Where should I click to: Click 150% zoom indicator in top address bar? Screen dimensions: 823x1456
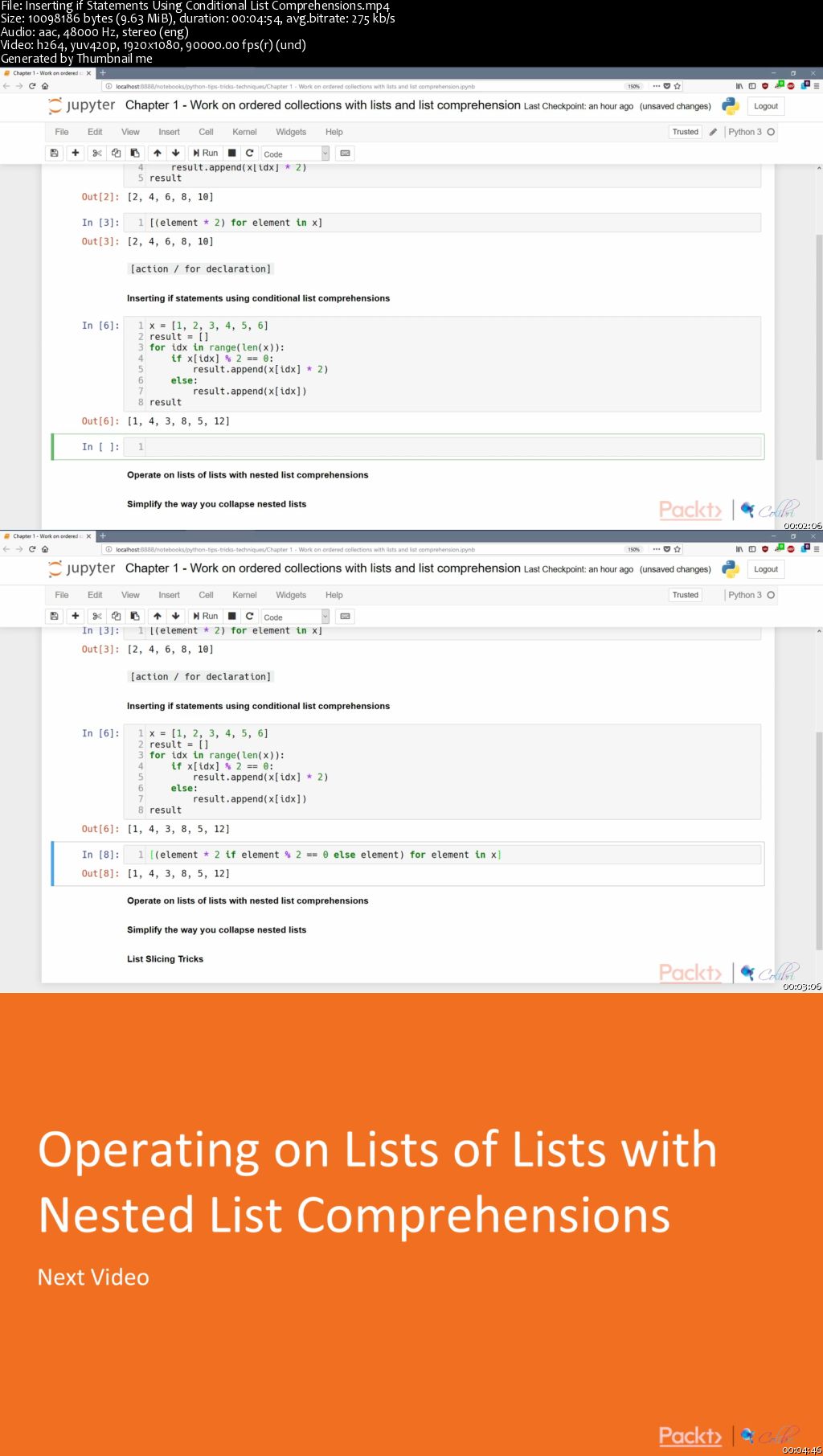coord(634,86)
